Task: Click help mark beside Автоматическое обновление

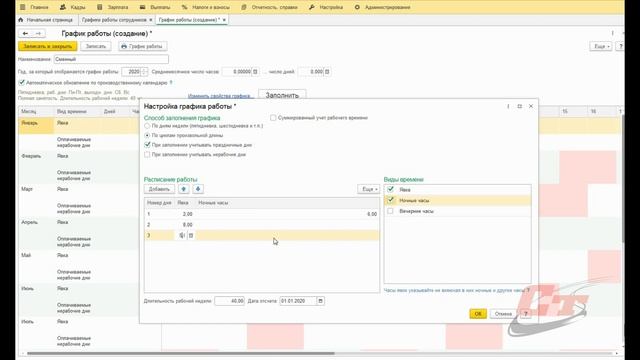Action: click(171, 82)
